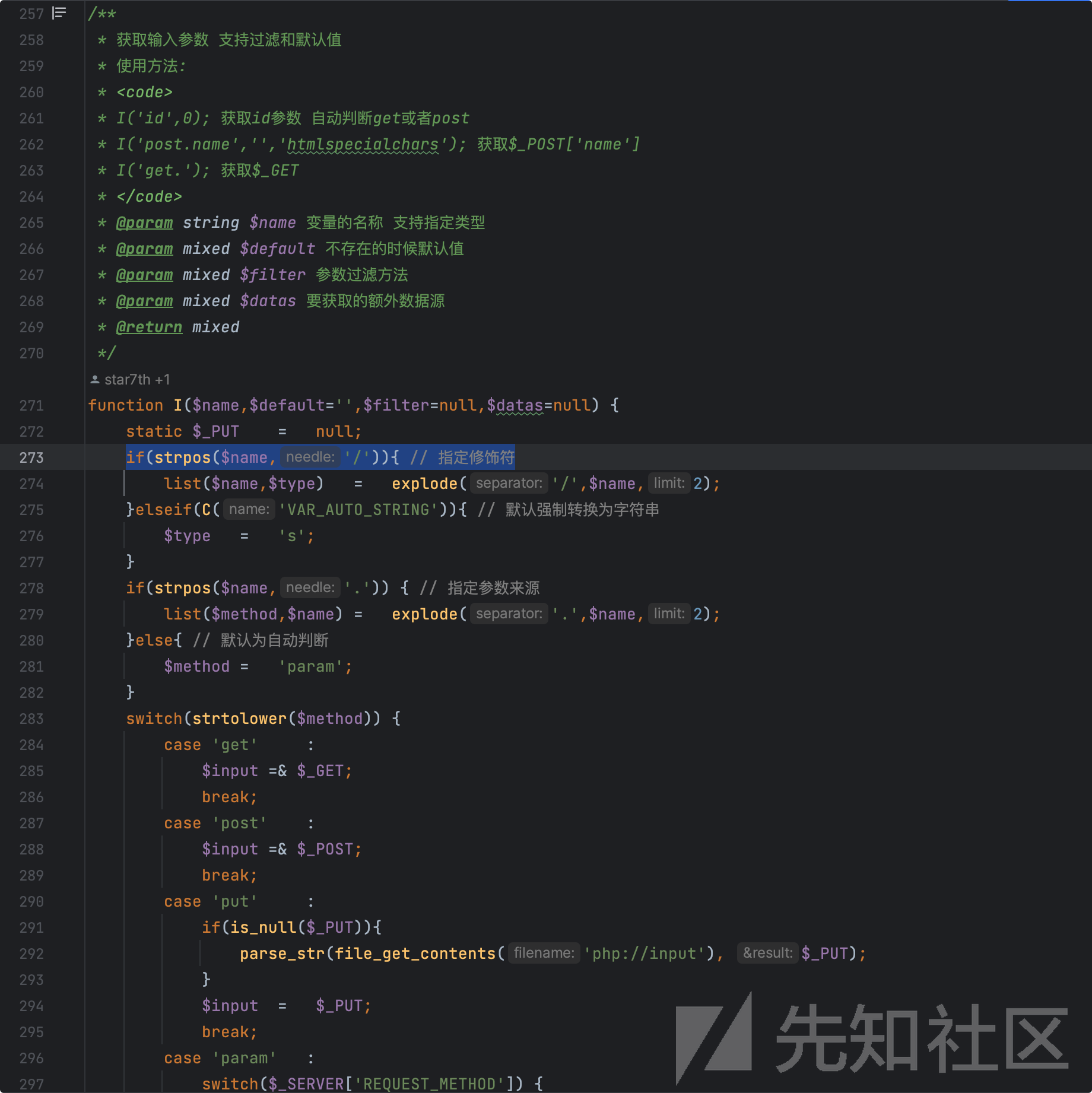Screen dimensions: 1092x1093
Task: Click 'htmlspecialchars' in the comment
Action: [x=363, y=144]
